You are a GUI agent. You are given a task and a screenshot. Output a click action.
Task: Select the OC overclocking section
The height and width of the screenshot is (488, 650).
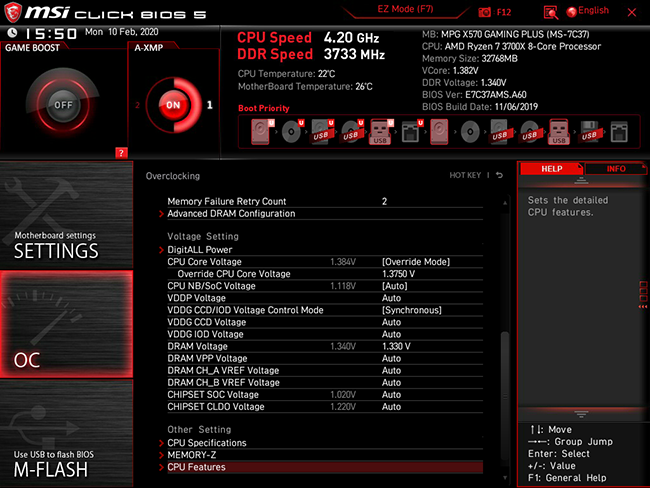(x=66, y=324)
